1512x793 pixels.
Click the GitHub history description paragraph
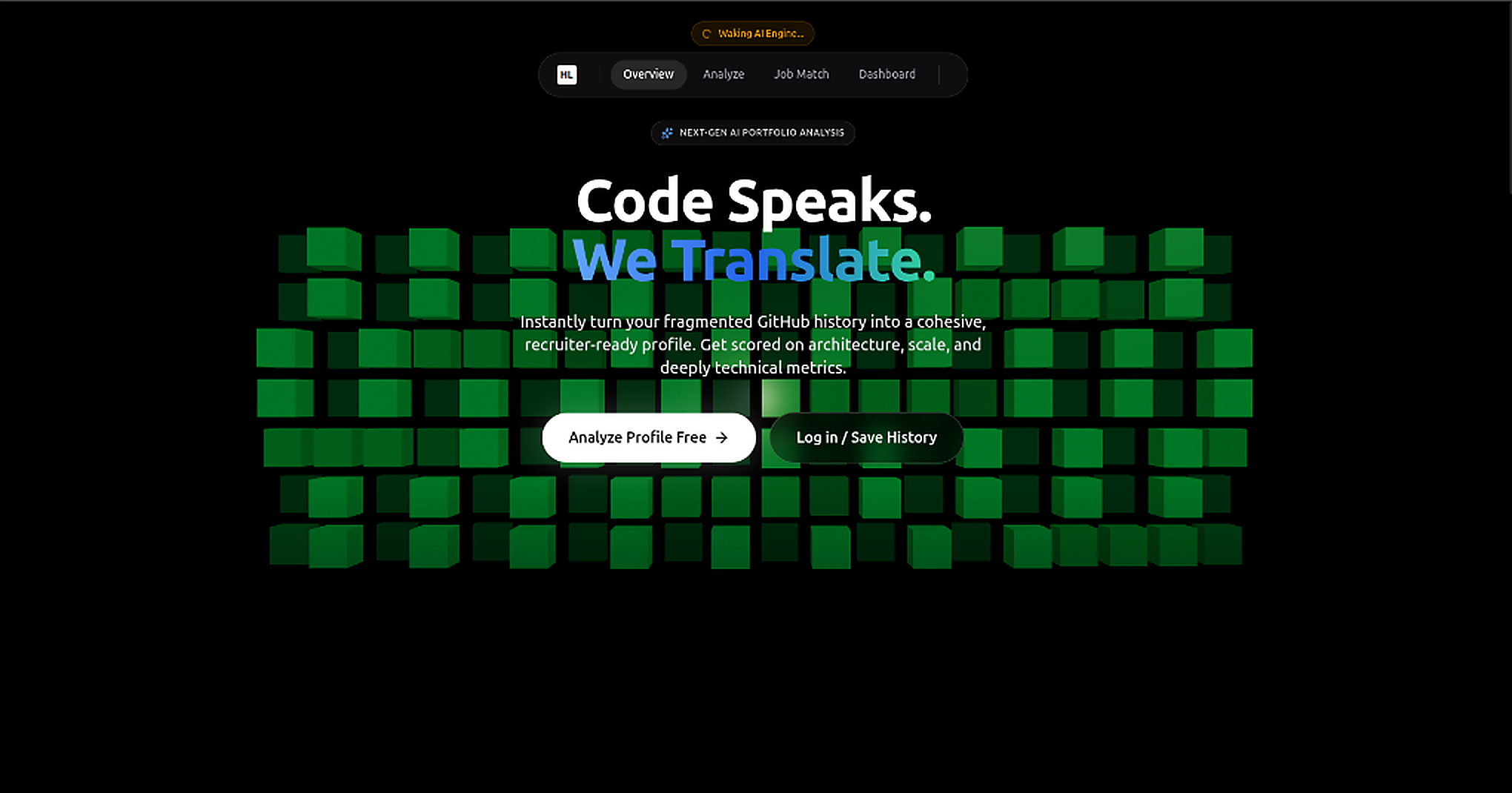pyautogui.click(x=753, y=345)
